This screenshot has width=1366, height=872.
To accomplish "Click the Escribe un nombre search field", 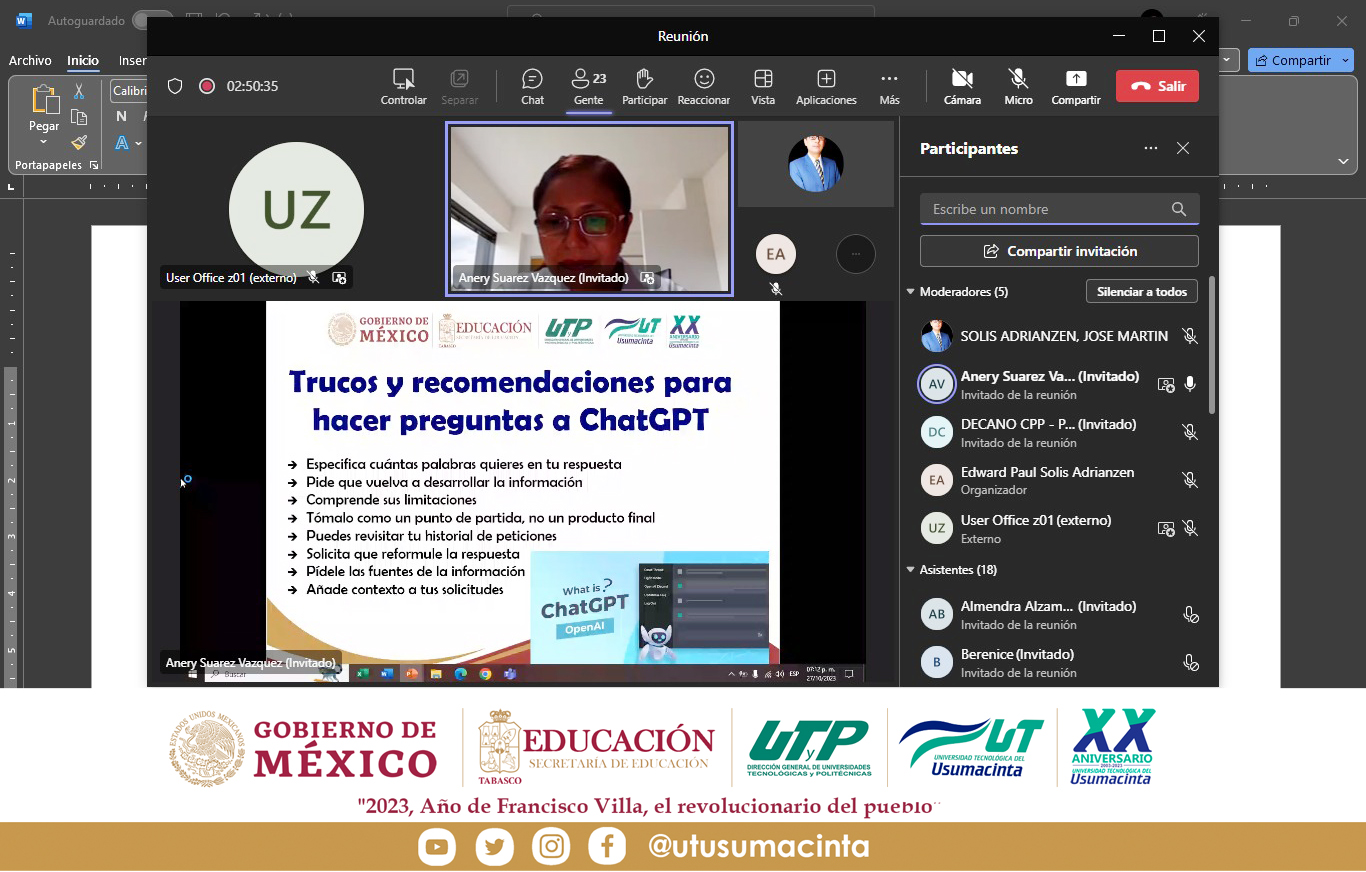I will click(1059, 209).
